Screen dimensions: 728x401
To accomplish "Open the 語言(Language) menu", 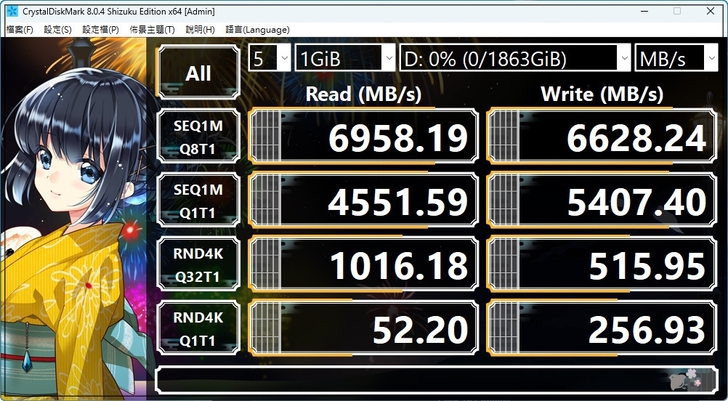I will coord(258,30).
